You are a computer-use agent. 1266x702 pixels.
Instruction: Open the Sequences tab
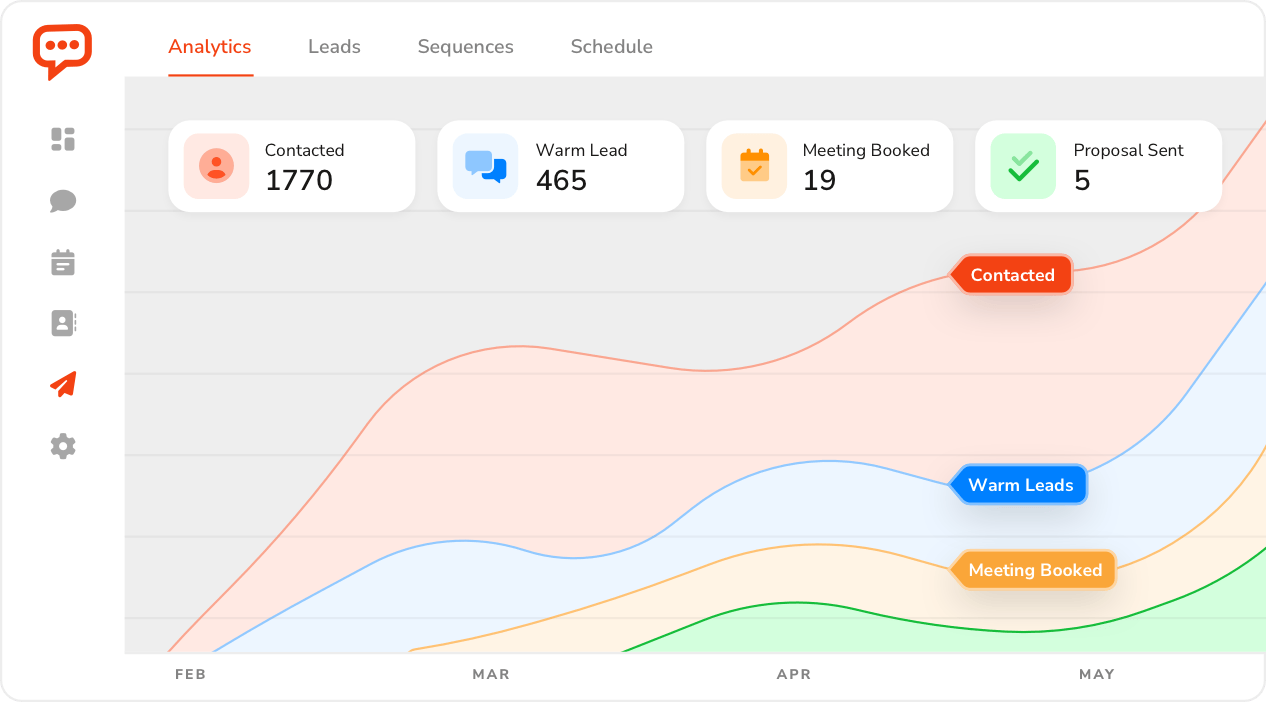465,47
